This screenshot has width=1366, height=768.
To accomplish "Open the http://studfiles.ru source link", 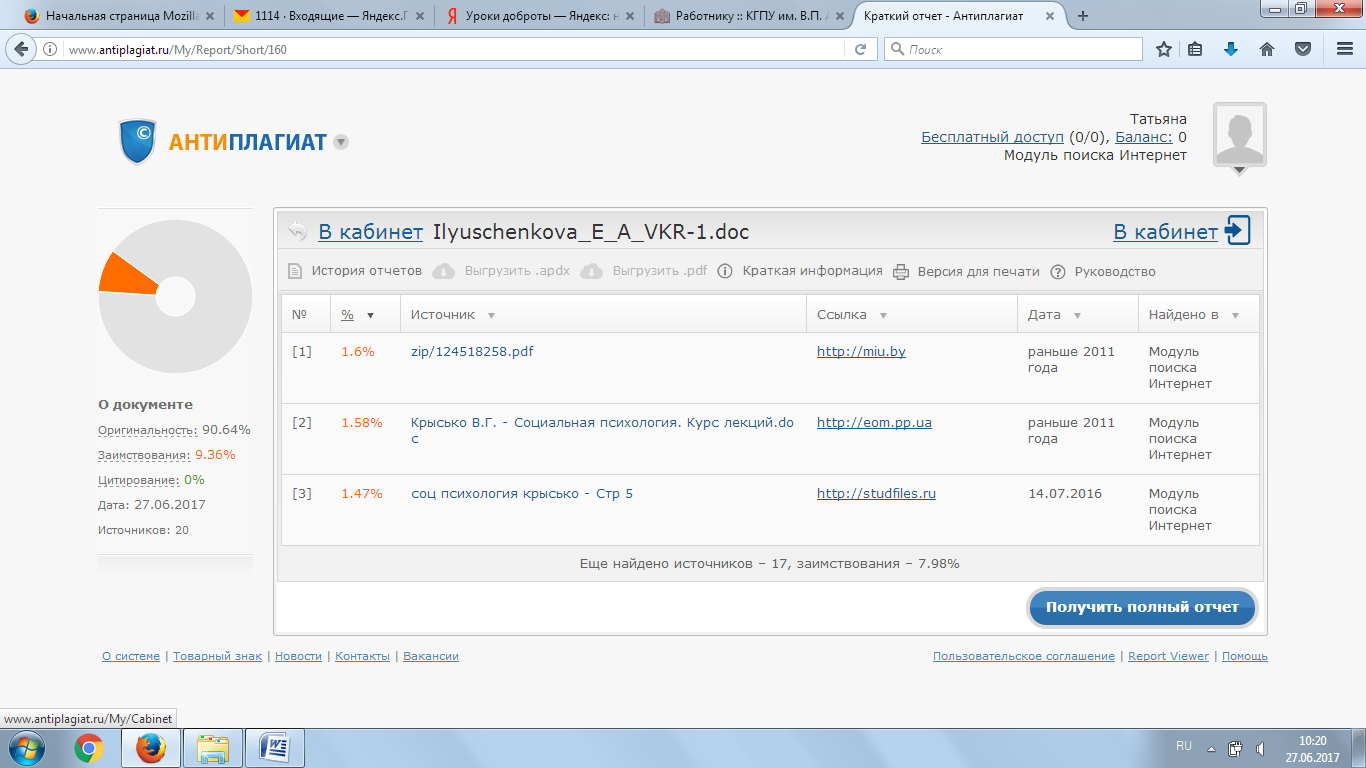I will (876, 493).
